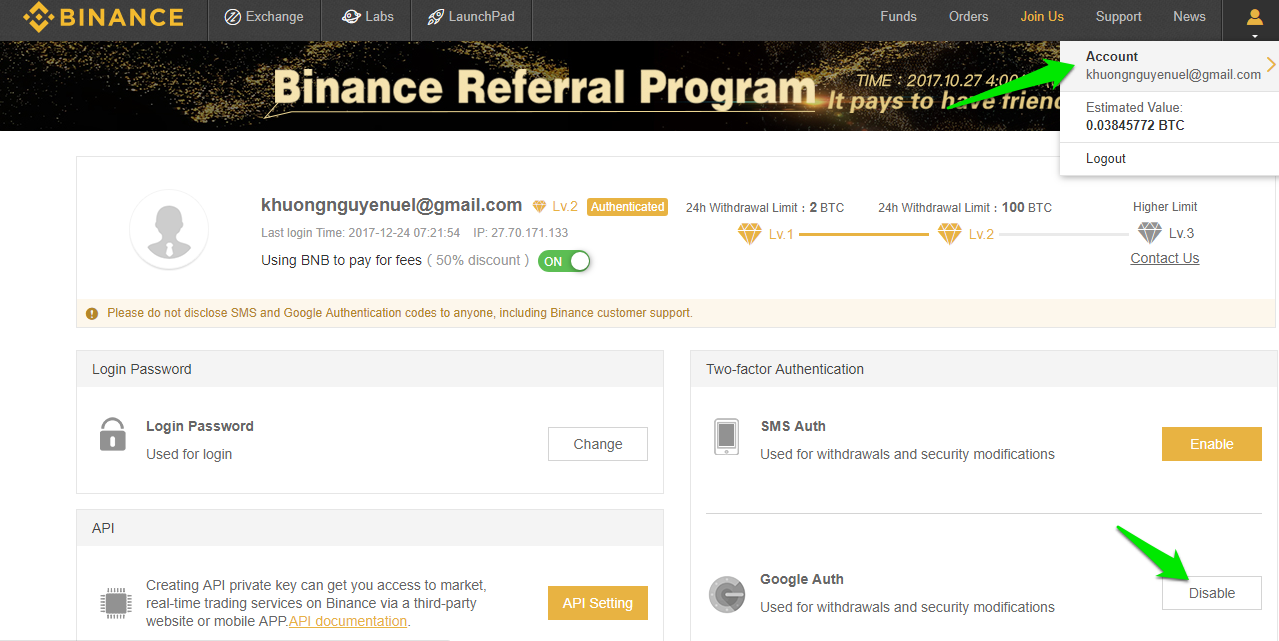The width and height of the screenshot is (1279, 641).
Task: Open the API documentation link
Action: (x=348, y=621)
